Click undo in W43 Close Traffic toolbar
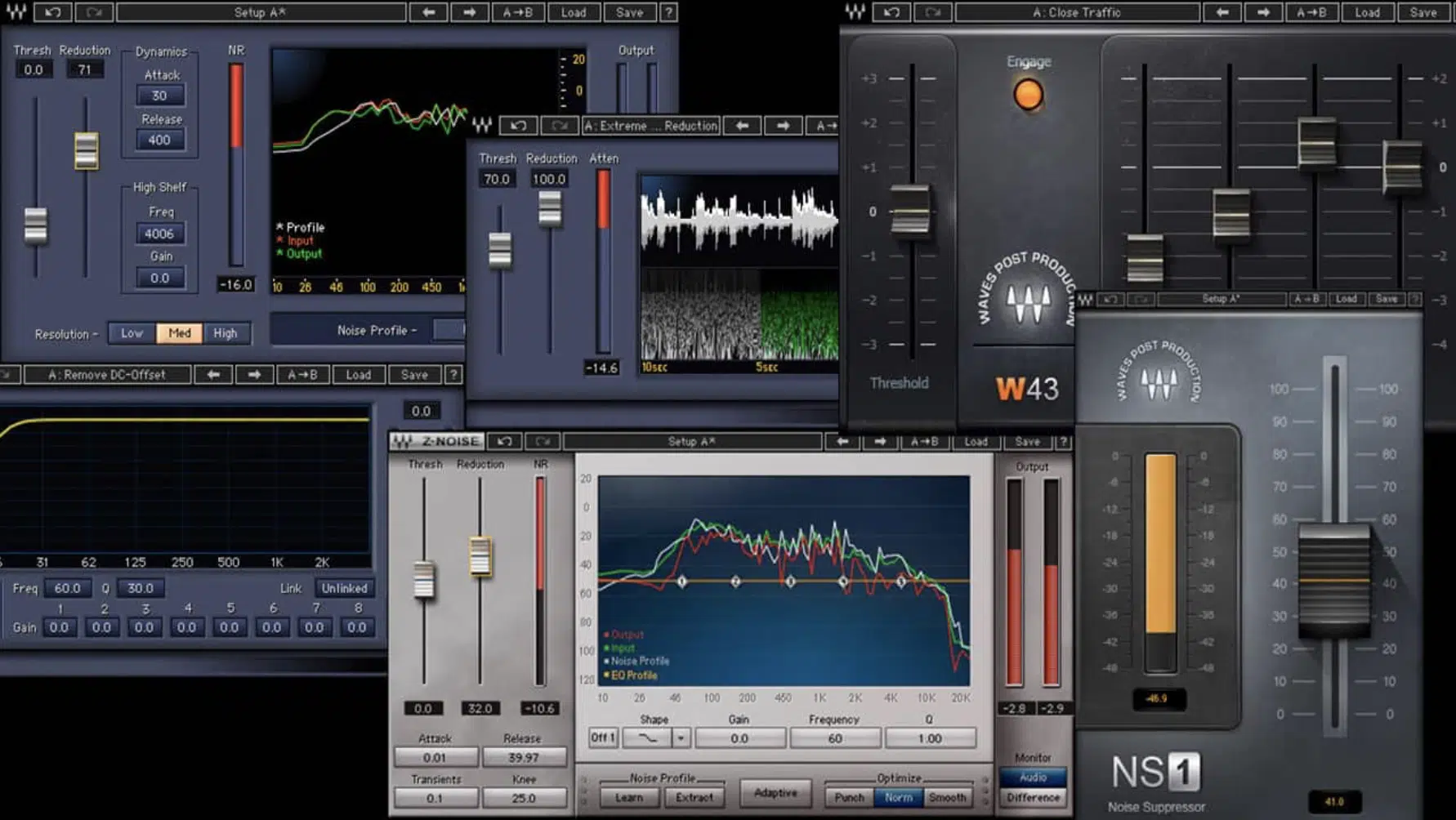This screenshot has height=820, width=1456. click(x=891, y=12)
